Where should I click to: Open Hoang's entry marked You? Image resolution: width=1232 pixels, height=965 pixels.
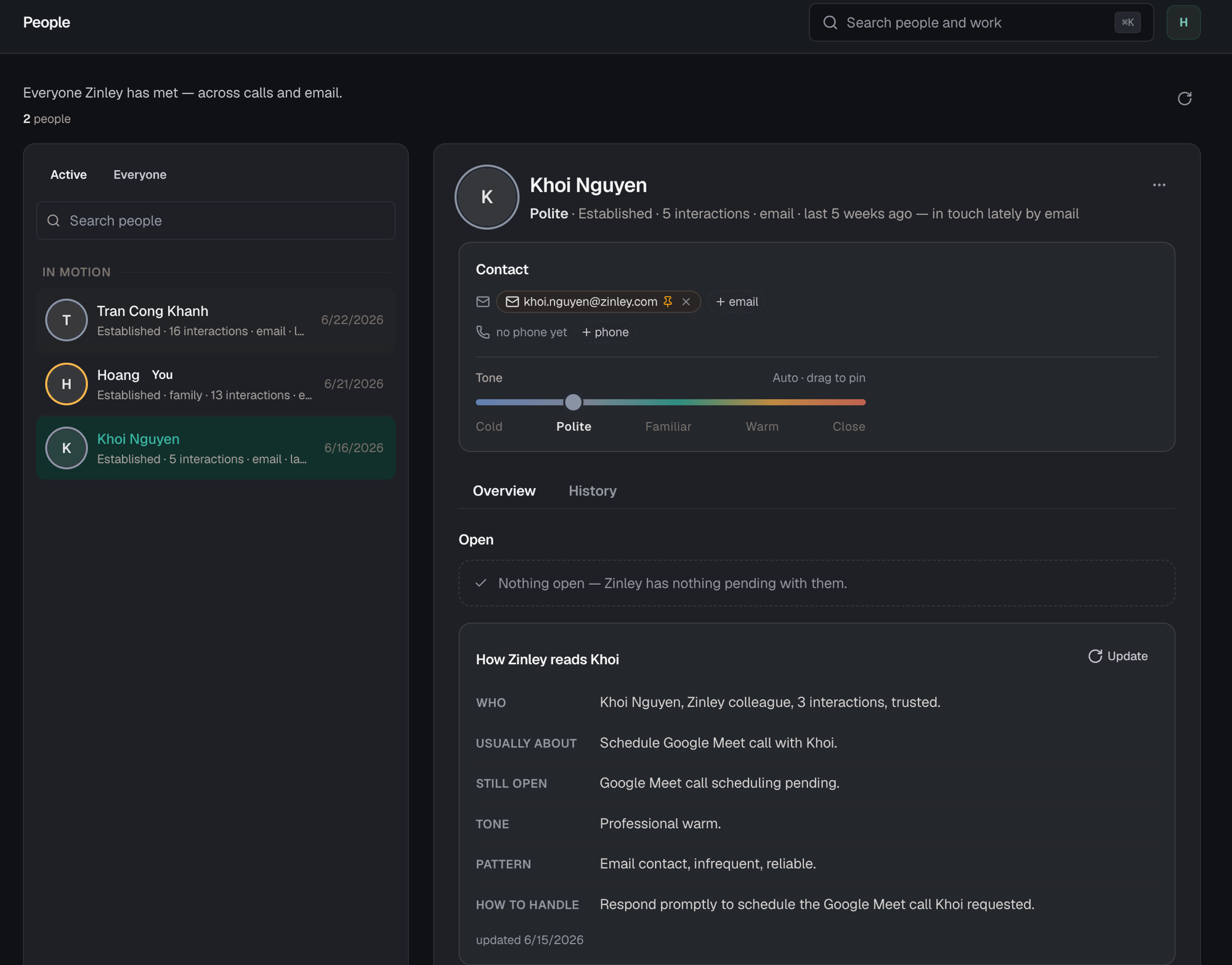point(216,384)
